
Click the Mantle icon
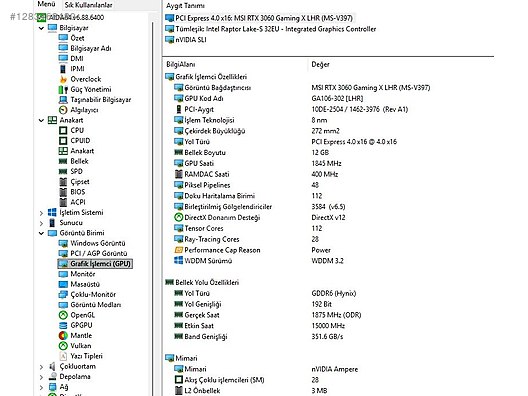(63, 336)
